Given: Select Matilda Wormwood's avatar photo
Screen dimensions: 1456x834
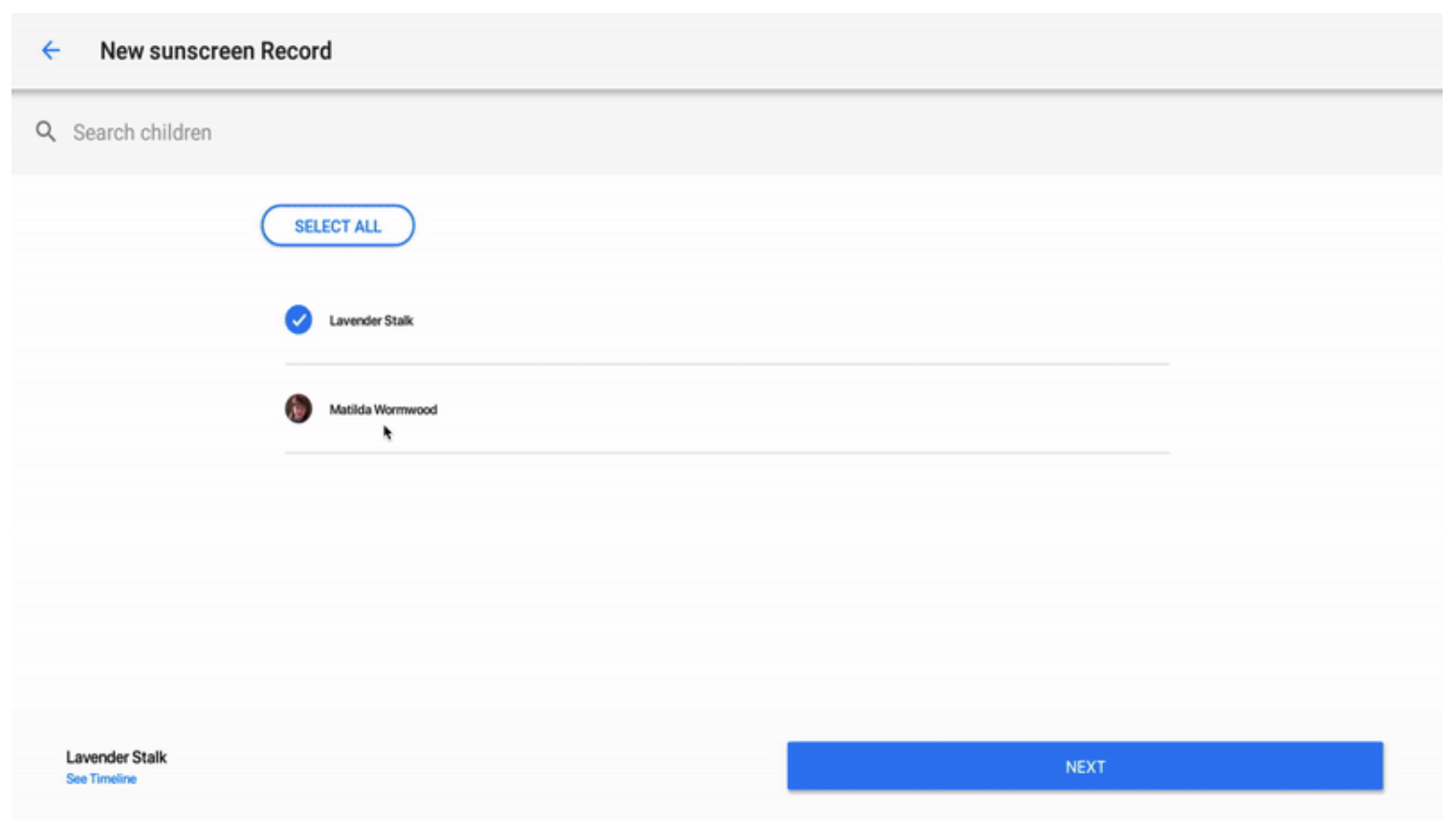Looking at the screenshot, I should (x=298, y=408).
